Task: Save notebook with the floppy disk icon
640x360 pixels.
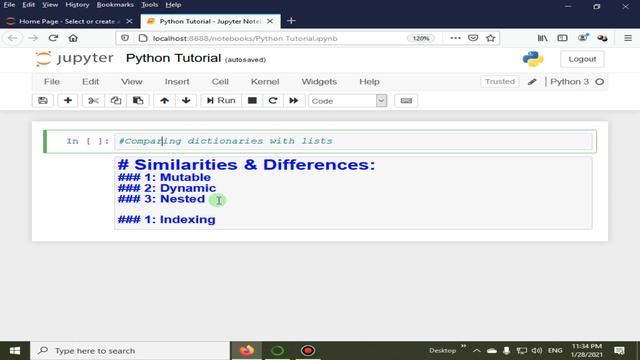Action: (43, 100)
